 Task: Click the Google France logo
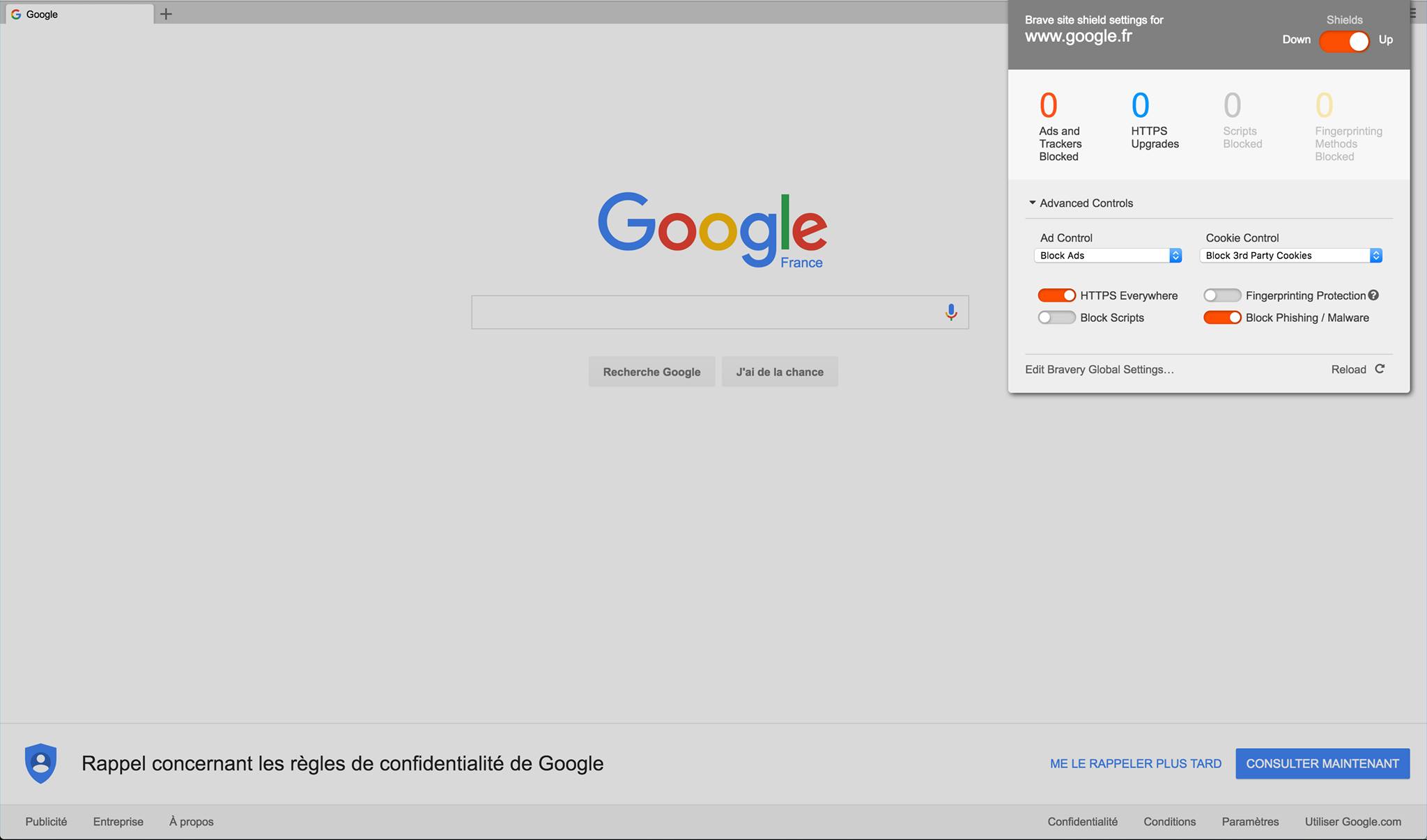(x=712, y=230)
